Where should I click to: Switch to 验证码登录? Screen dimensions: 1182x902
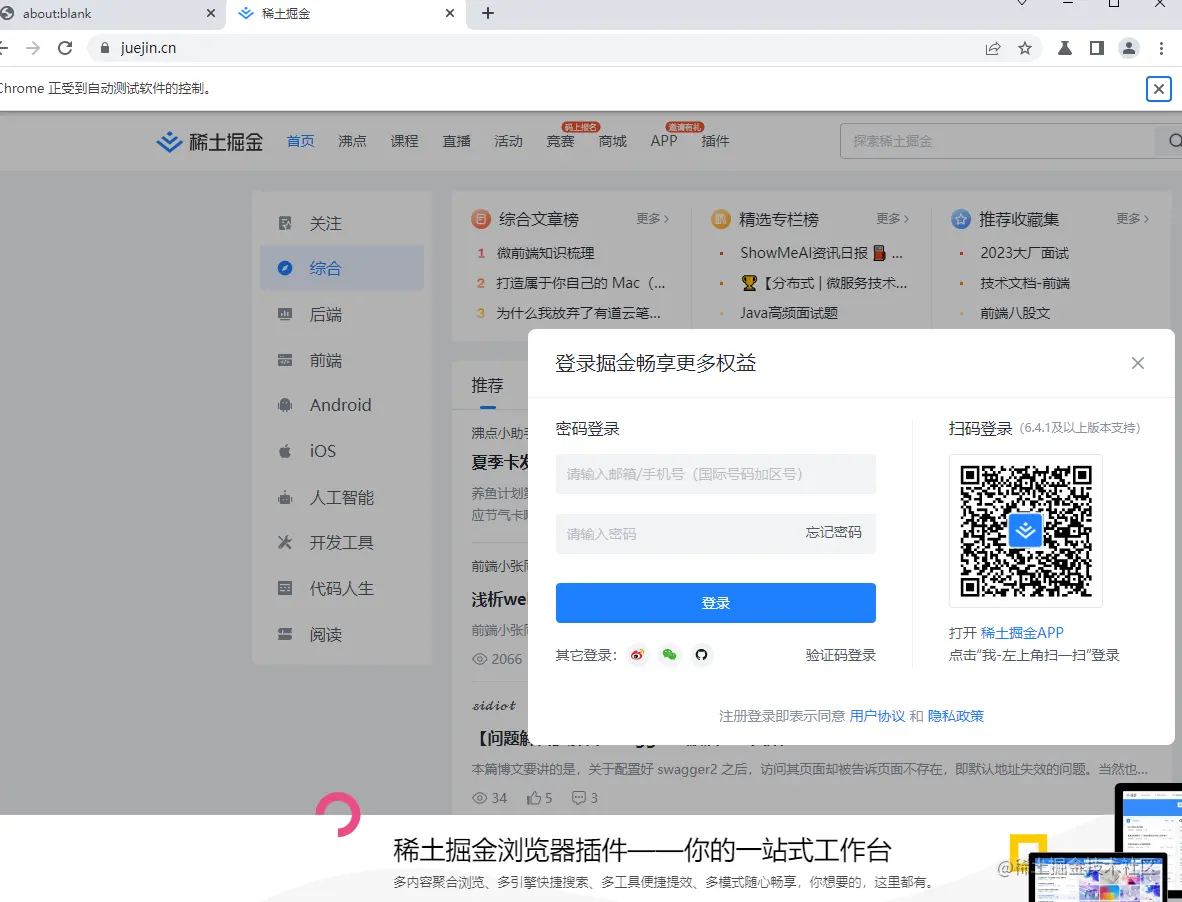841,655
